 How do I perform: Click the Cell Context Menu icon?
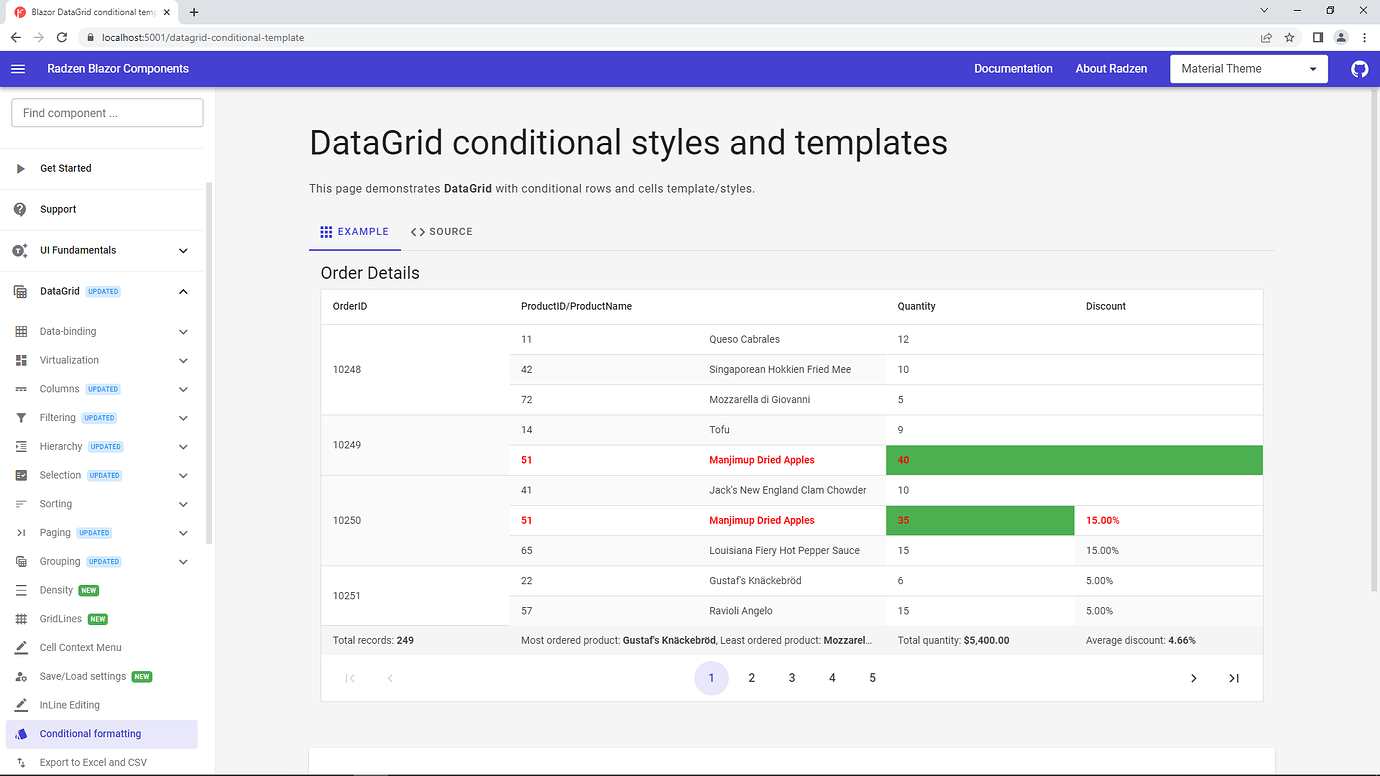[x=21, y=648]
